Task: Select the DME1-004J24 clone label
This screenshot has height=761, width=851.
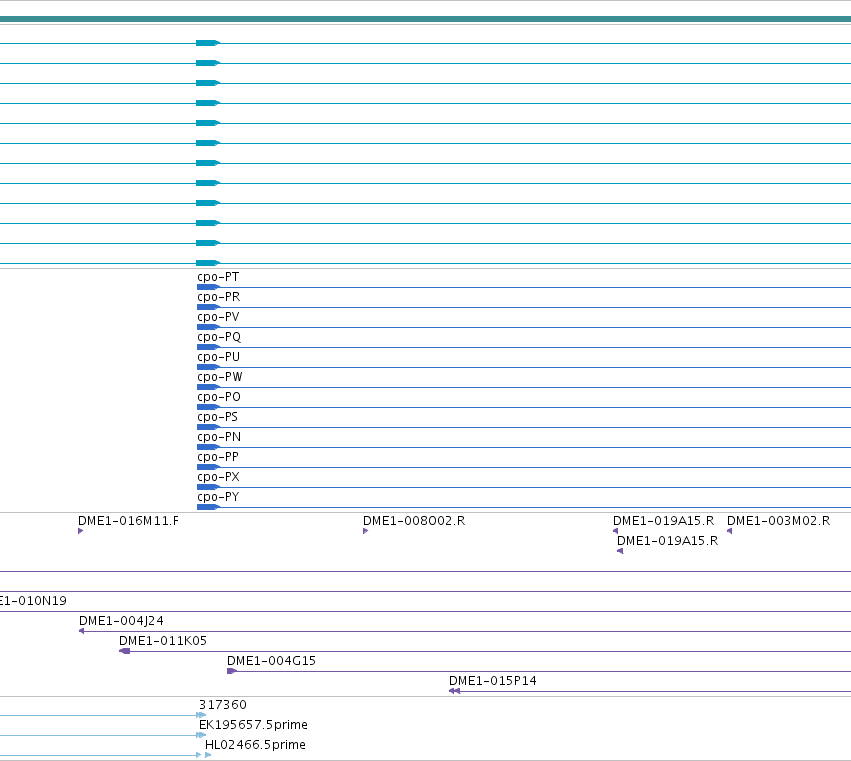Action: [x=121, y=621]
